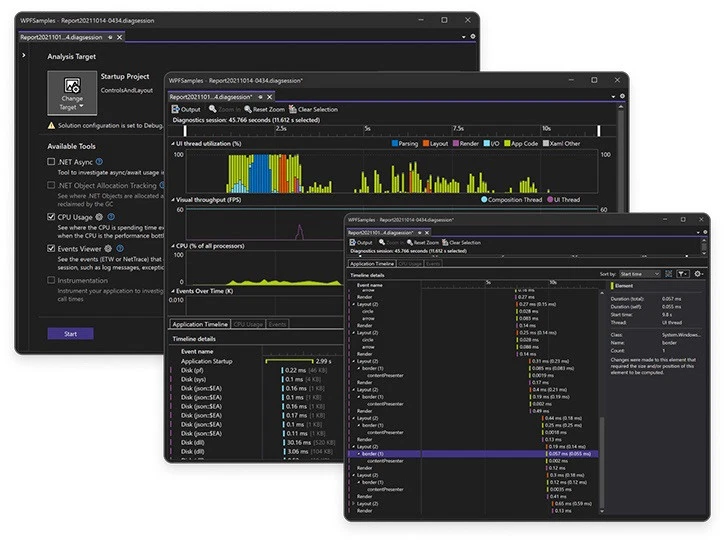The image size is (725, 542).
Task: Select the Disk (pf) event row
Action: tap(256, 370)
